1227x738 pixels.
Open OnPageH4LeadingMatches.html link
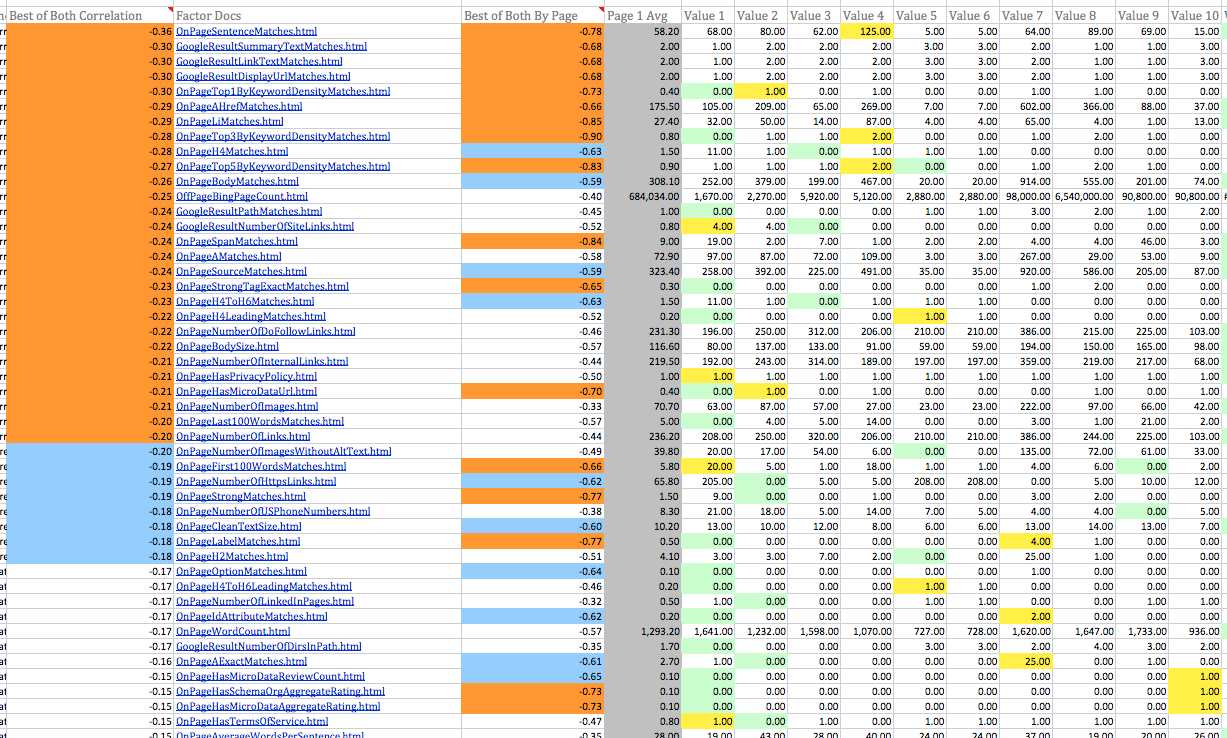point(251,317)
